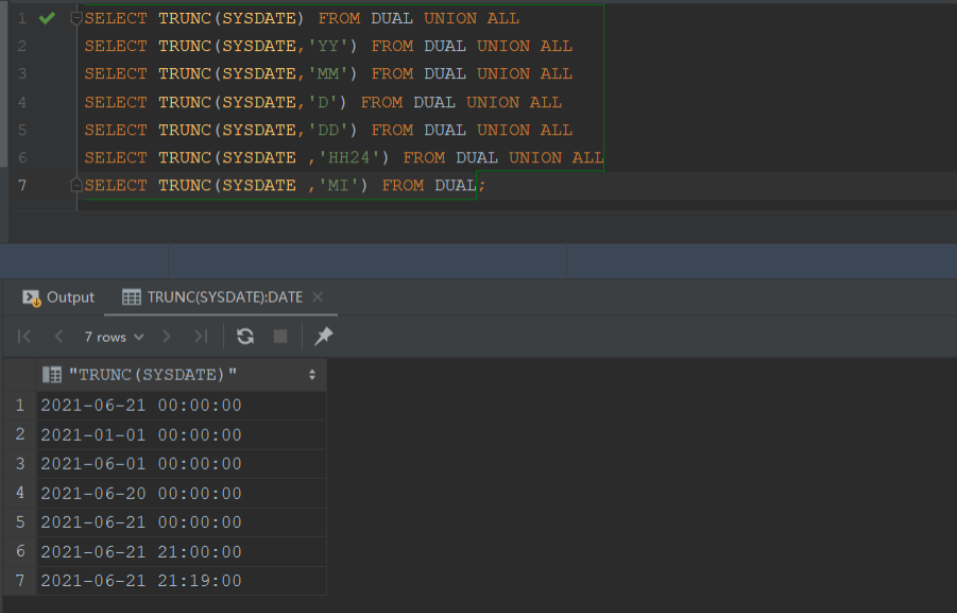The image size is (957, 613).
Task: Collapse the SQL block fold marker at line 1
Action: tap(76, 18)
